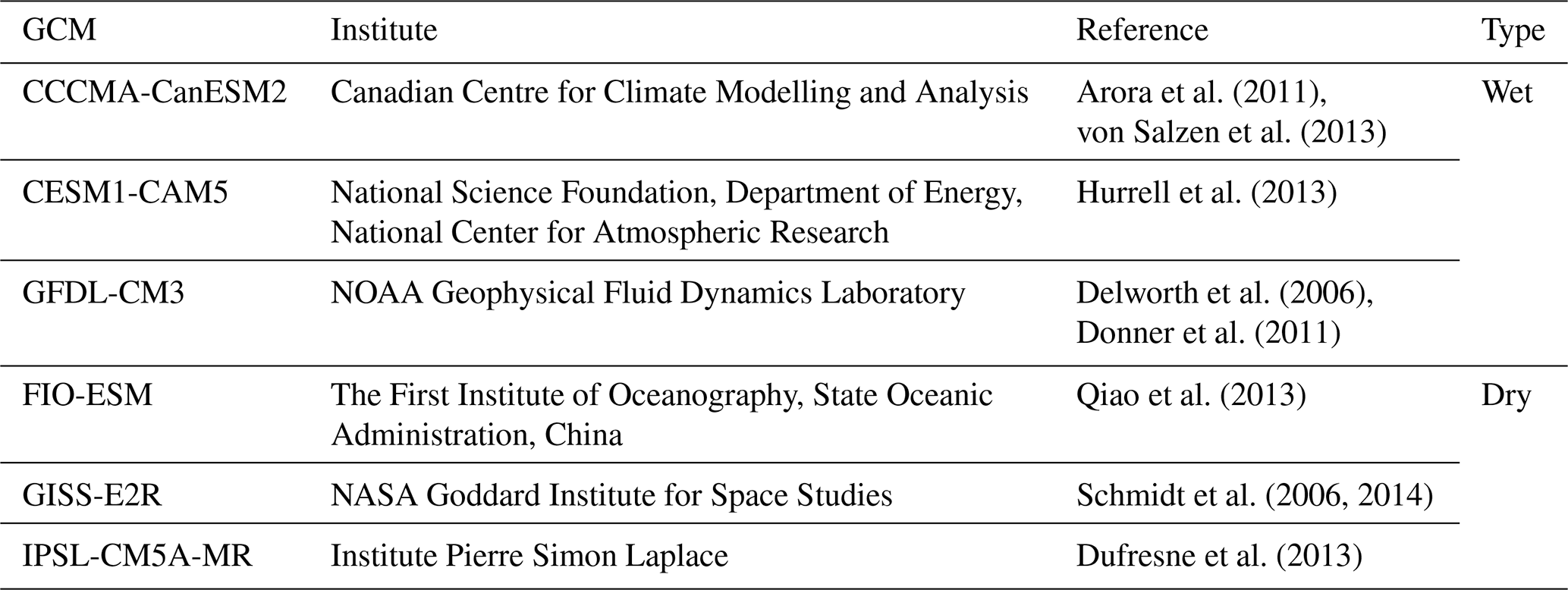This screenshot has width=1568, height=590.
Task: Select the CESM1-CAM5 model name
Action: pyautogui.click(x=125, y=193)
